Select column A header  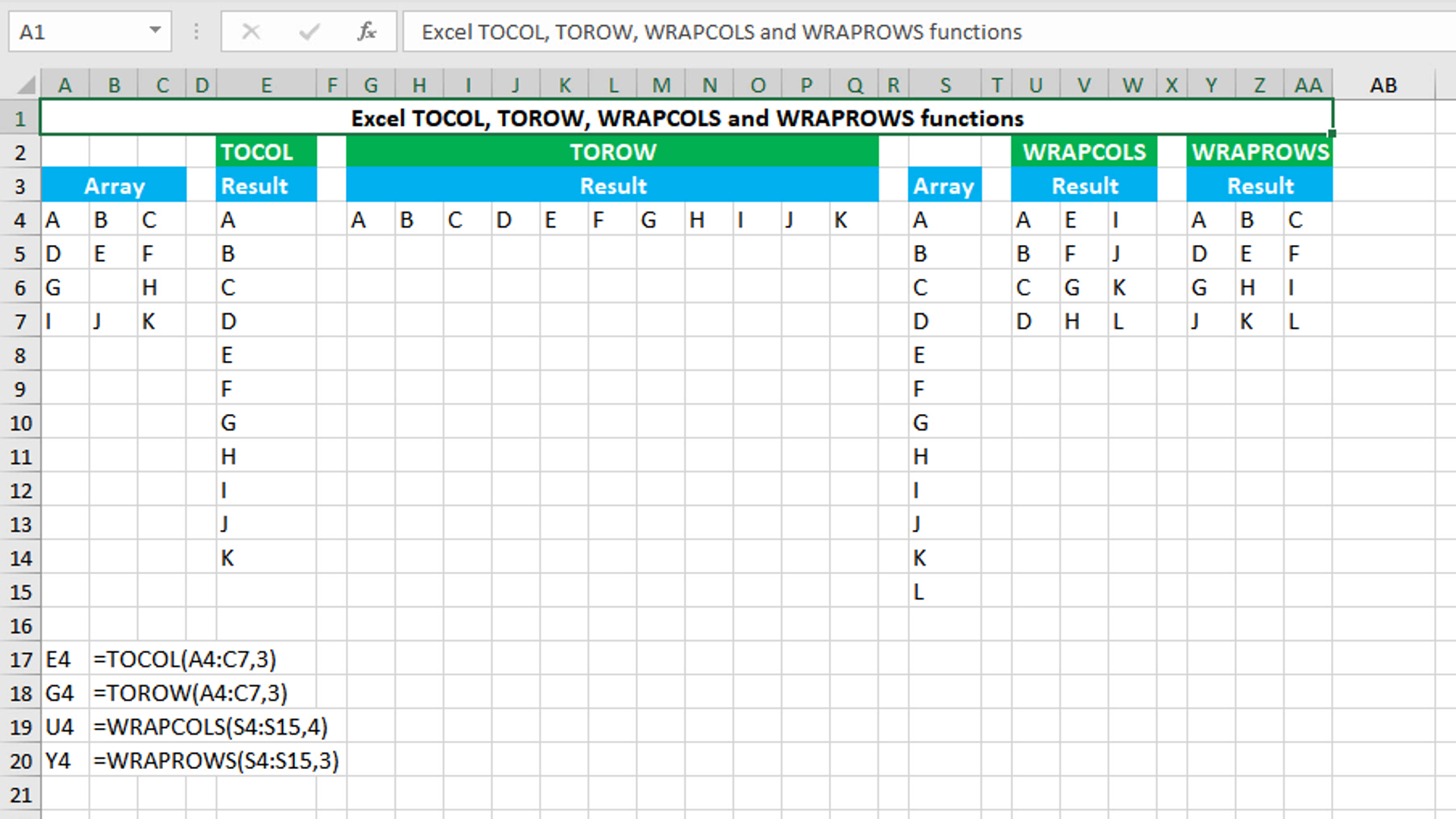pyautogui.click(x=65, y=85)
